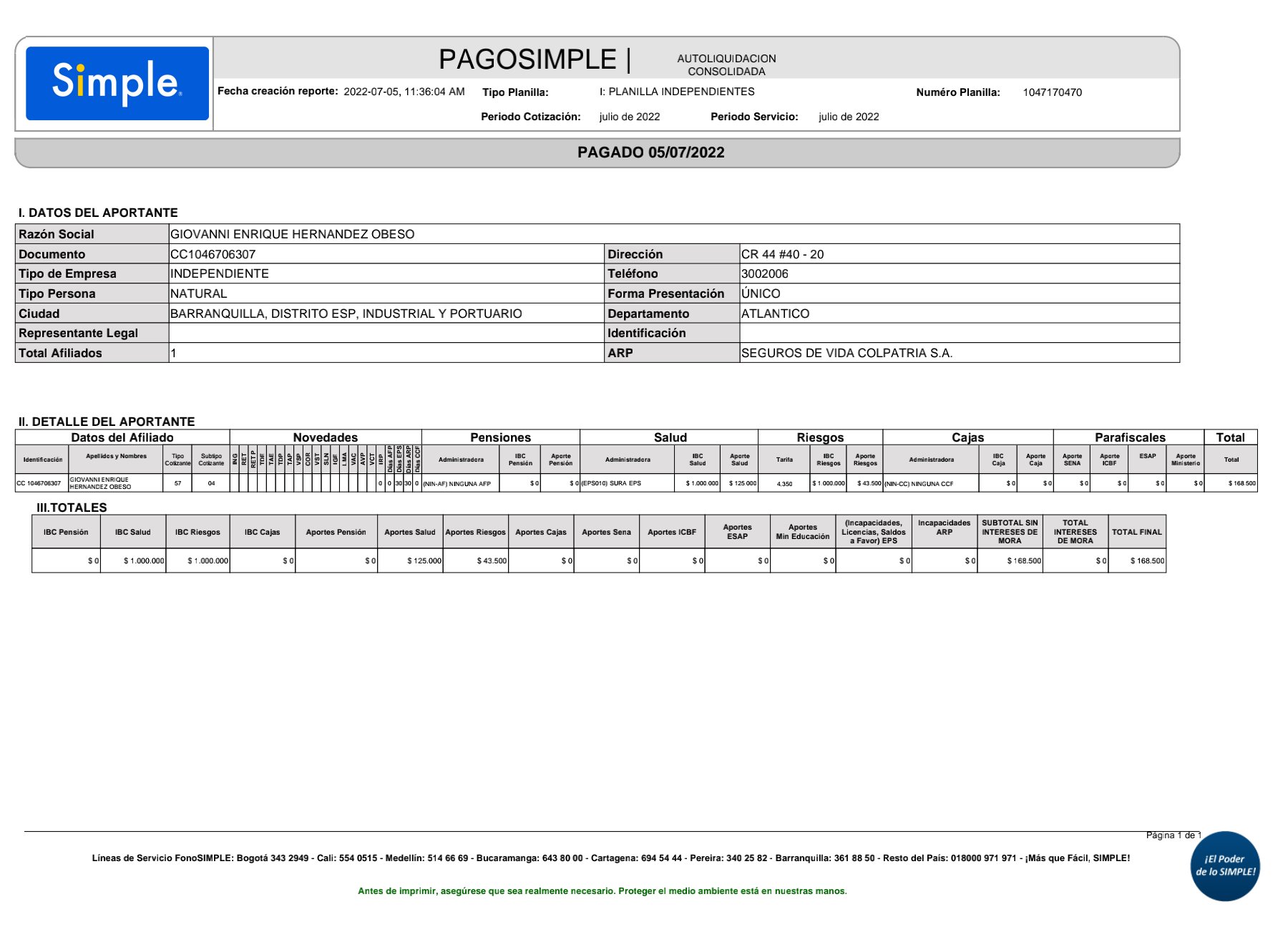This screenshot has height=932, width=1288.
Task: Click the Teléfono value 3002006
Action: [x=765, y=273]
